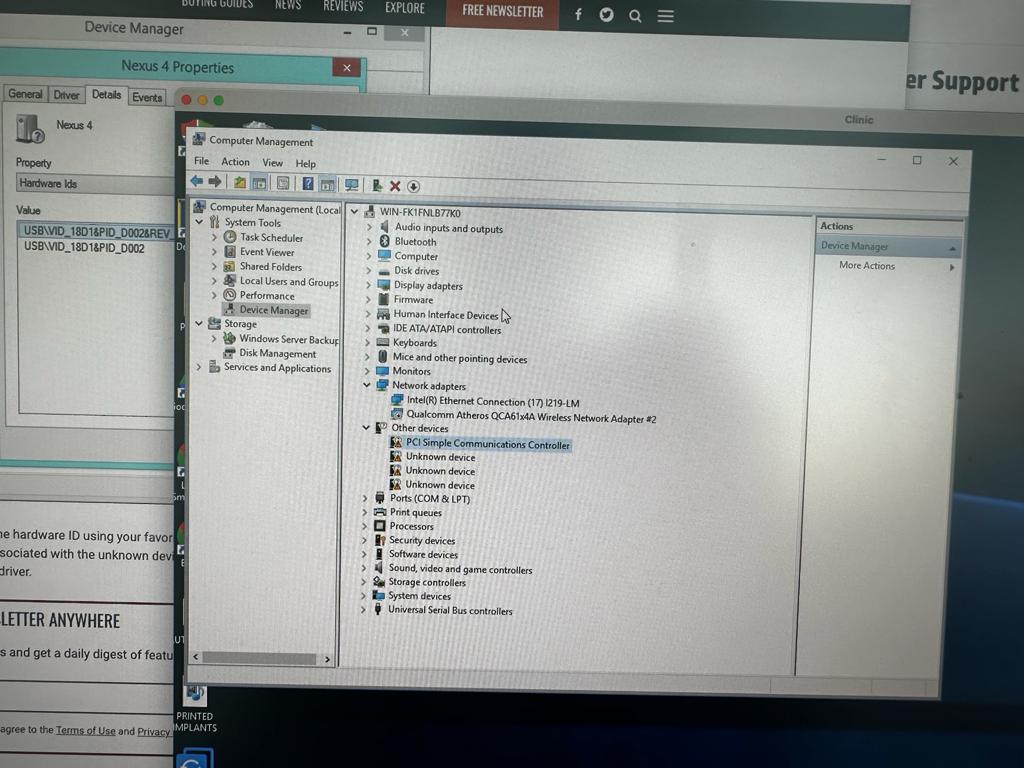This screenshot has height=768, width=1024.
Task: Switch to the Driver tab in Nexus 4 Properties
Action: click(x=66, y=95)
